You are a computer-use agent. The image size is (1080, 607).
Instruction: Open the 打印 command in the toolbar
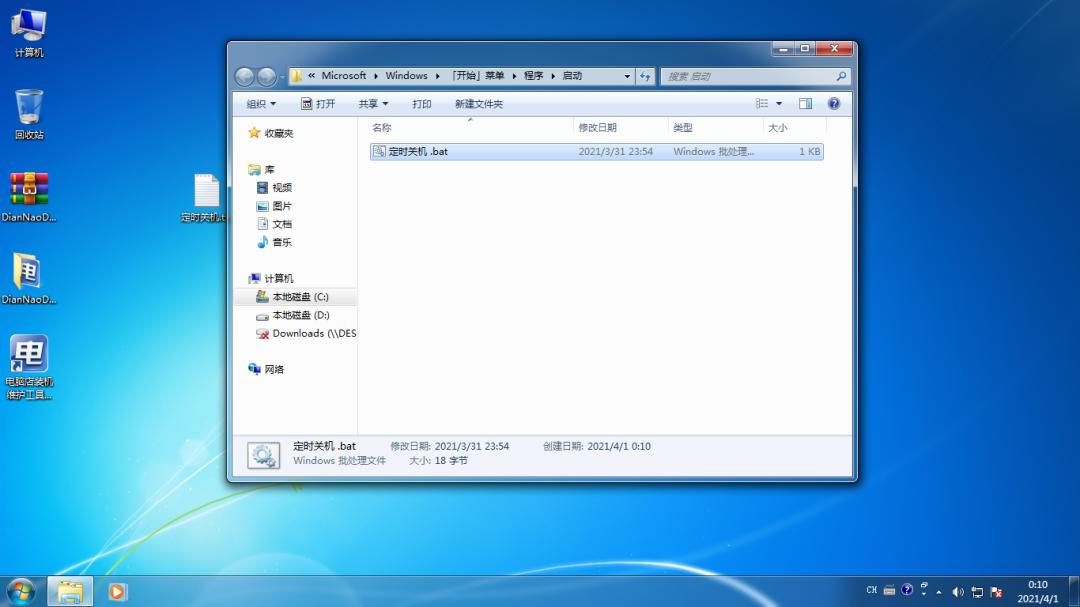pyautogui.click(x=419, y=103)
